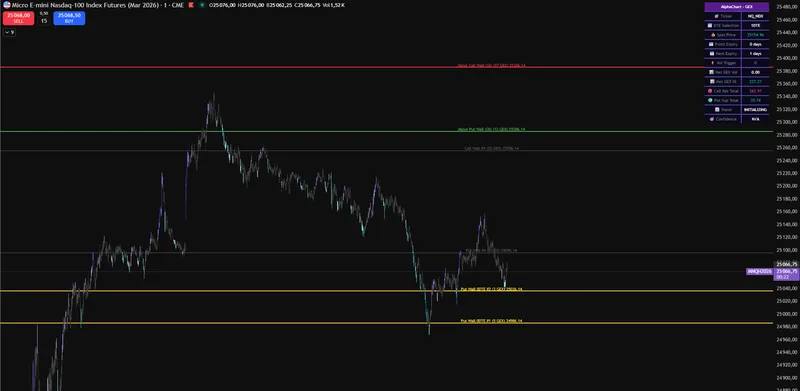Click the N/A confidence value

(x=755, y=119)
